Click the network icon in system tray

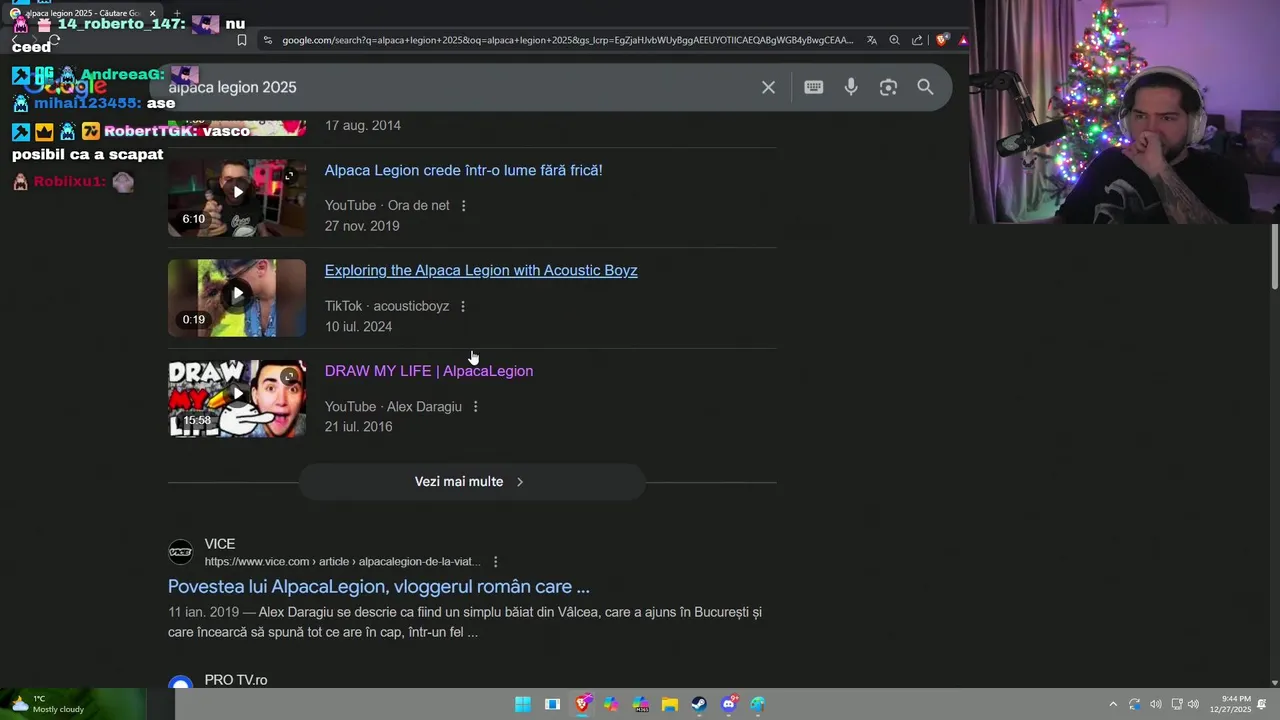coord(1177,704)
